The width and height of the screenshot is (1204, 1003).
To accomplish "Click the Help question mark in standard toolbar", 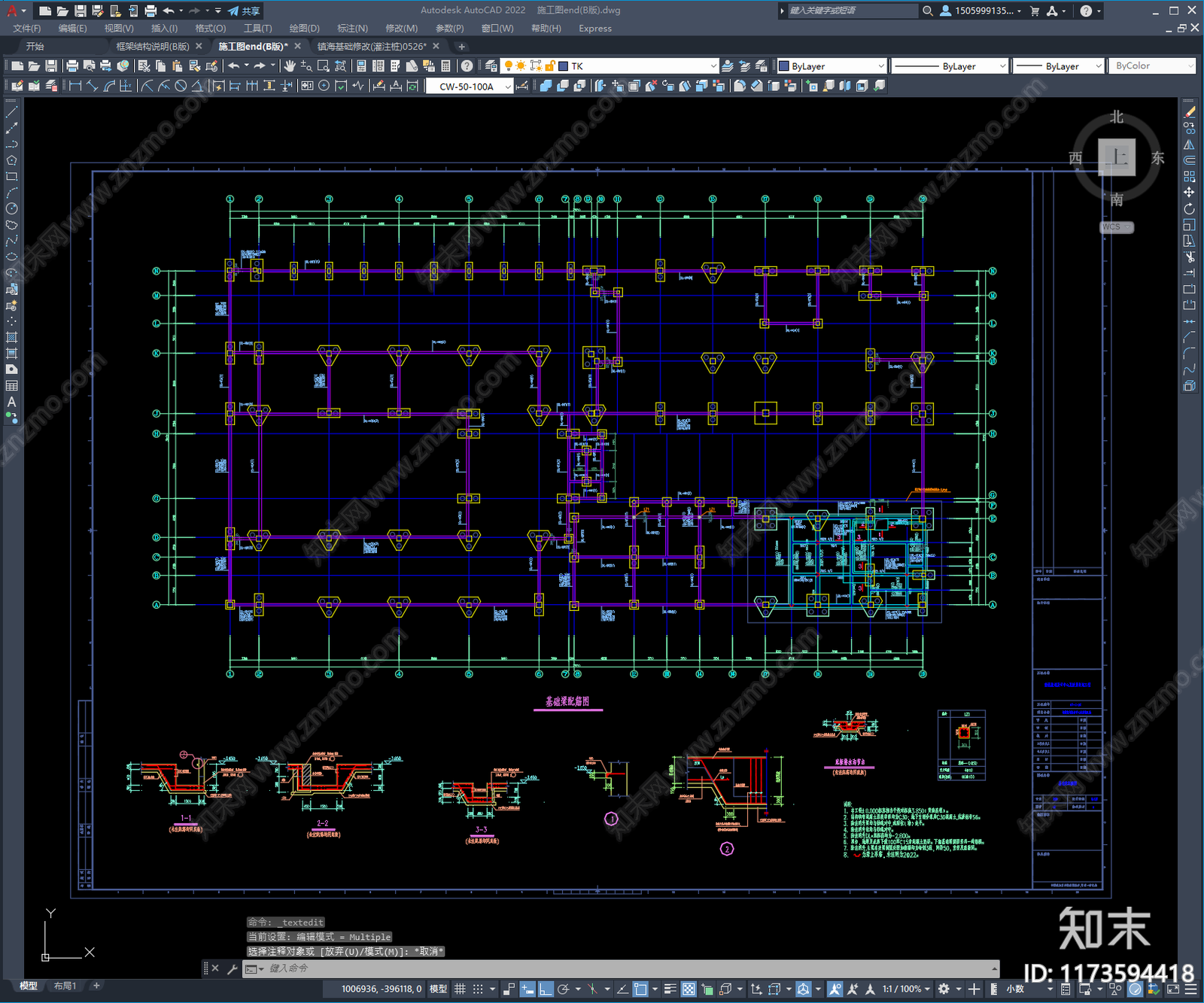I will point(467,66).
